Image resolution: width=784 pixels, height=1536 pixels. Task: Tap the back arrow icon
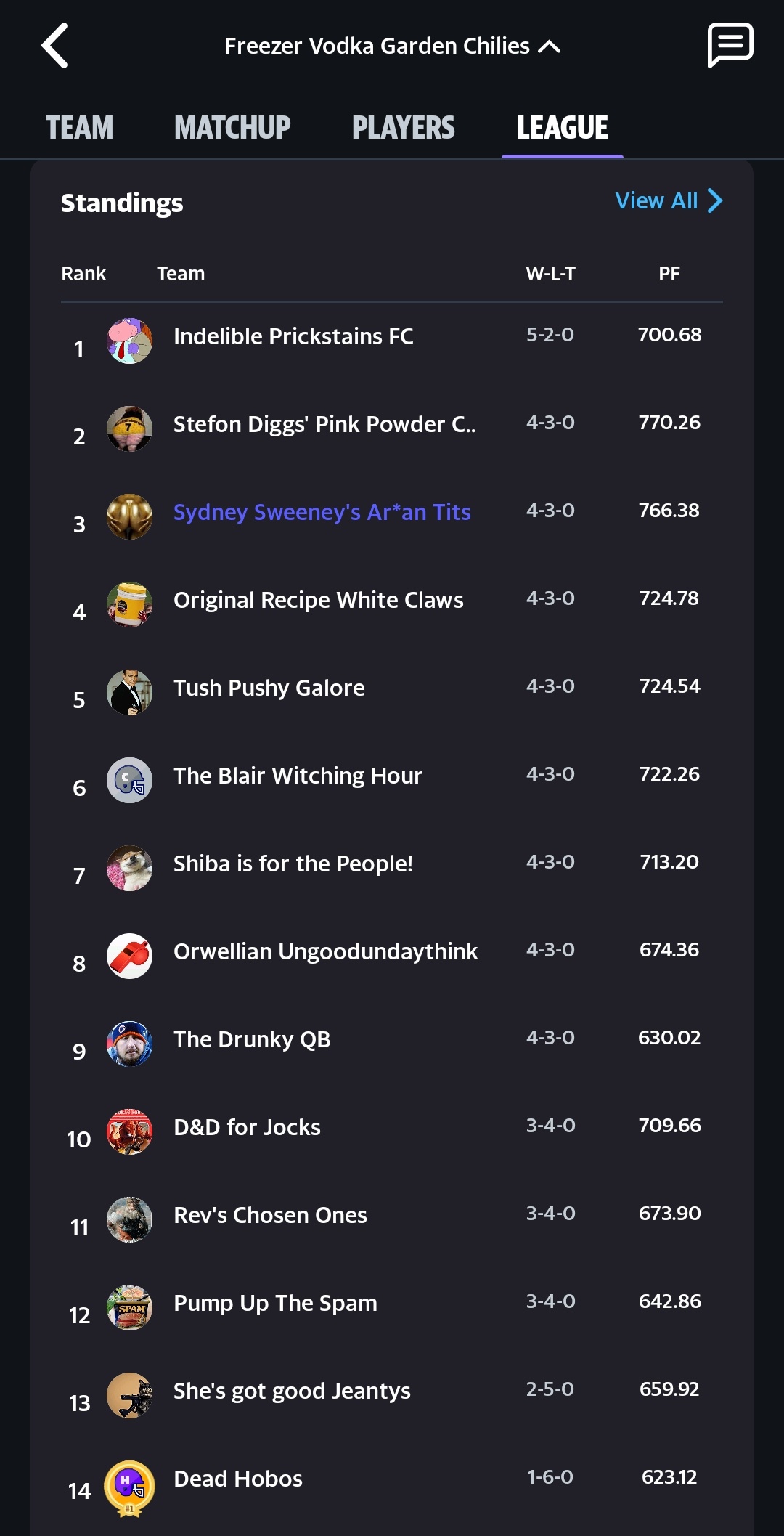(55, 46)
